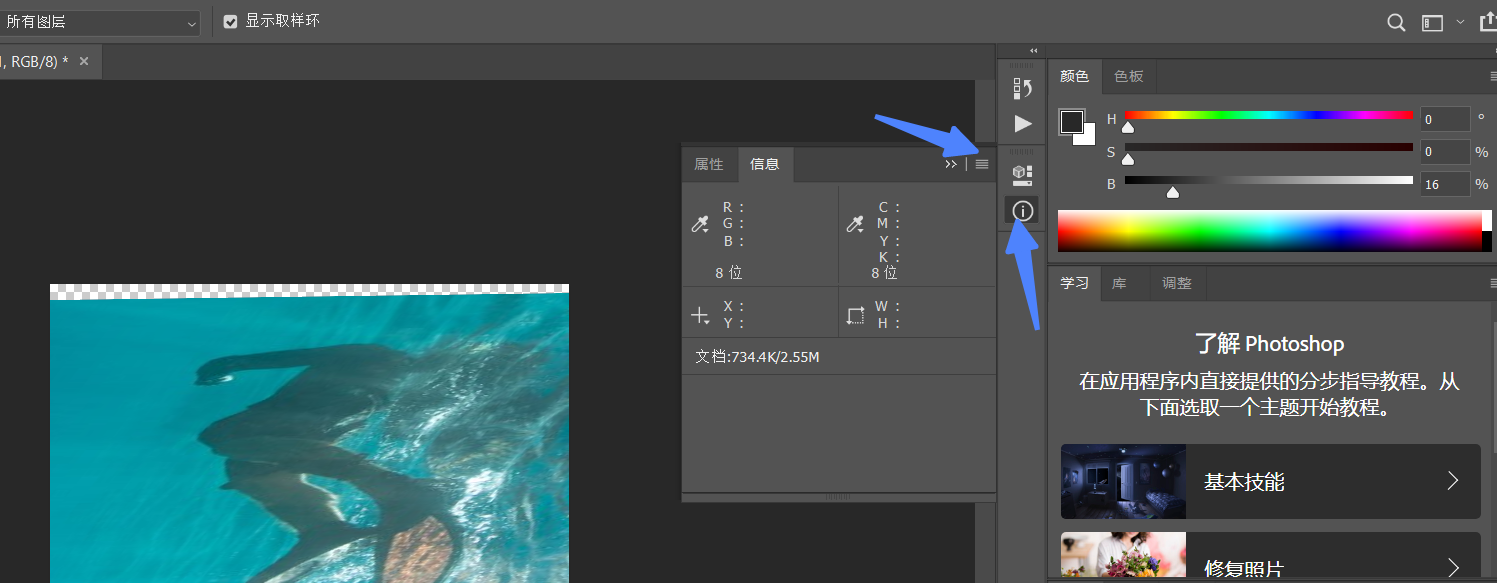Viewport: 1497px width, 583px height.
Task: Open the 所有图层 dropdown
Action: point(100,21)
